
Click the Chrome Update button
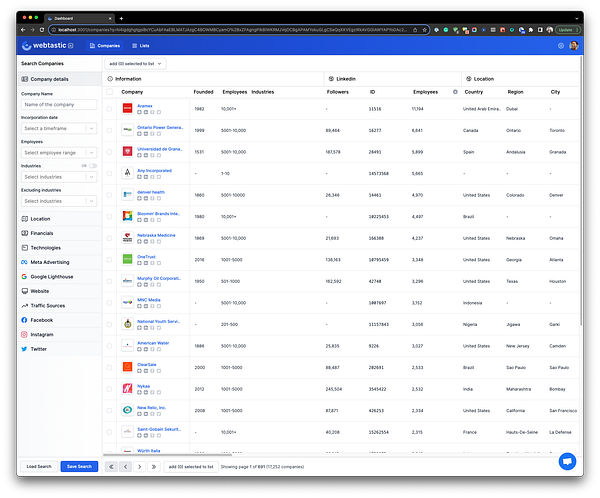[x=568, y=30]
